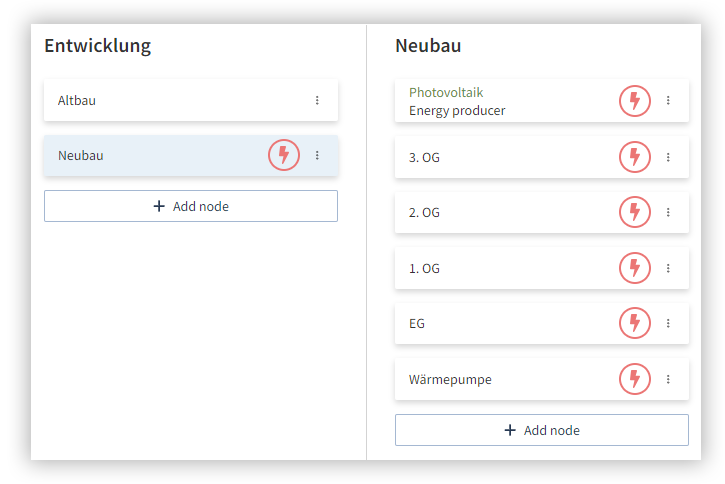725x484 pixels.
Task: Open the three-dot menu for 3. OG
Action: 668,157
